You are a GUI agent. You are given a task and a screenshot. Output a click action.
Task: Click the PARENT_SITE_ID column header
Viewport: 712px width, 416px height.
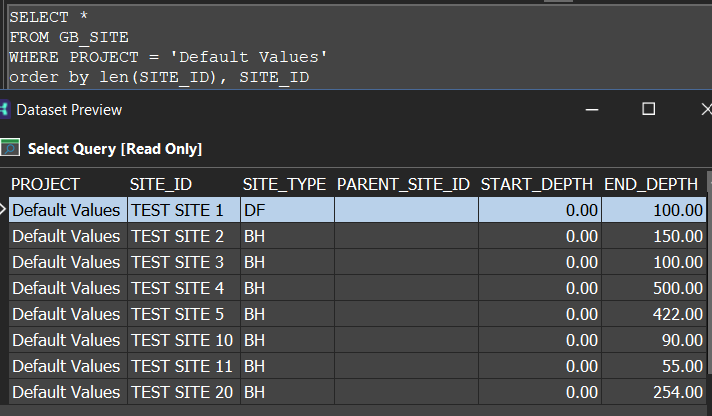pos(404,184)
